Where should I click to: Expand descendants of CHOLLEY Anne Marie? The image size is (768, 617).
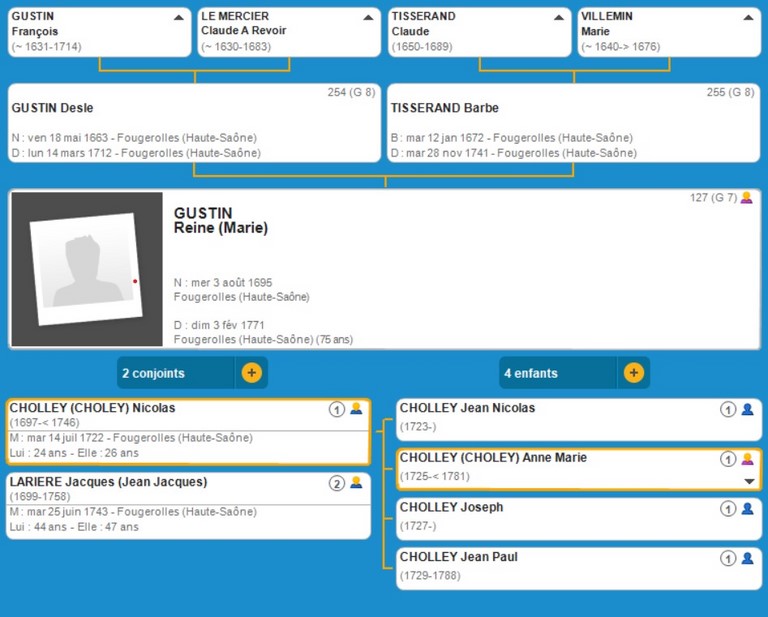[749, 481]
